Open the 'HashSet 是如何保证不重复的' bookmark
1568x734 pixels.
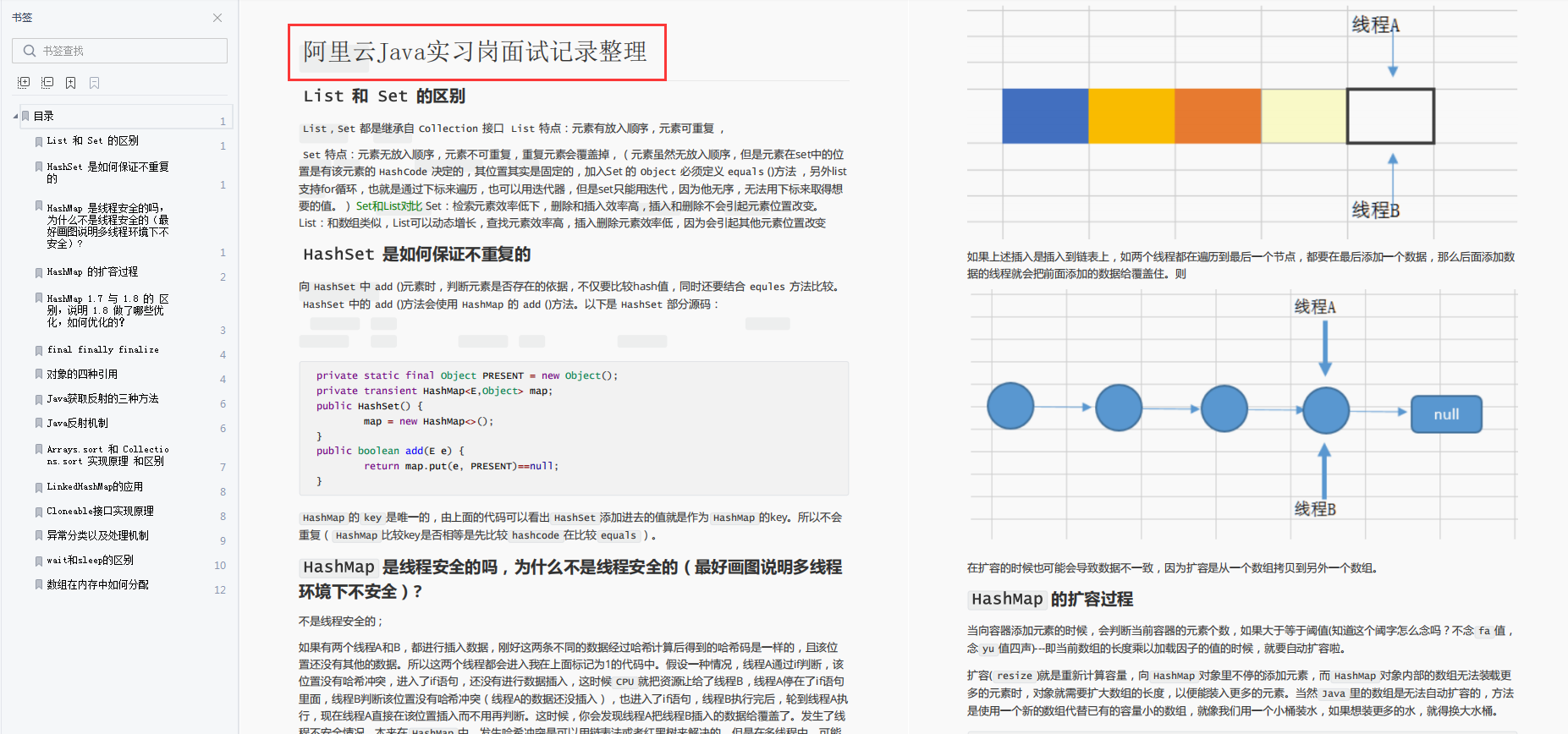[x=107, y=173]
